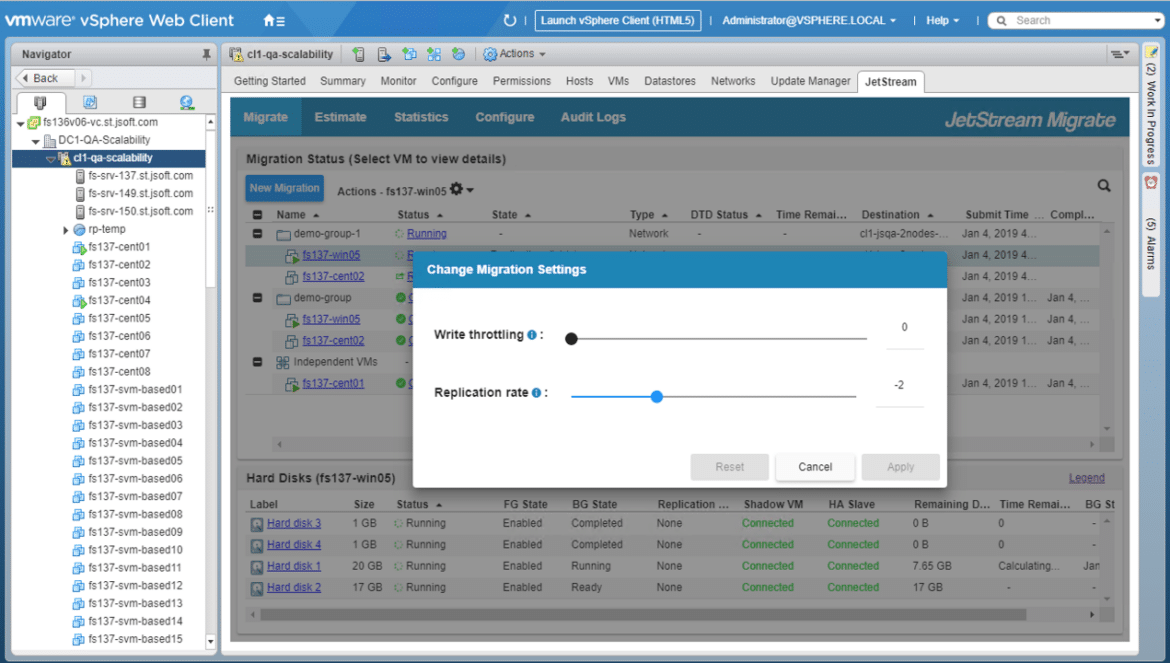Open the vSphere home menu icon
The image size is (1170, 663).
(274, 21)
